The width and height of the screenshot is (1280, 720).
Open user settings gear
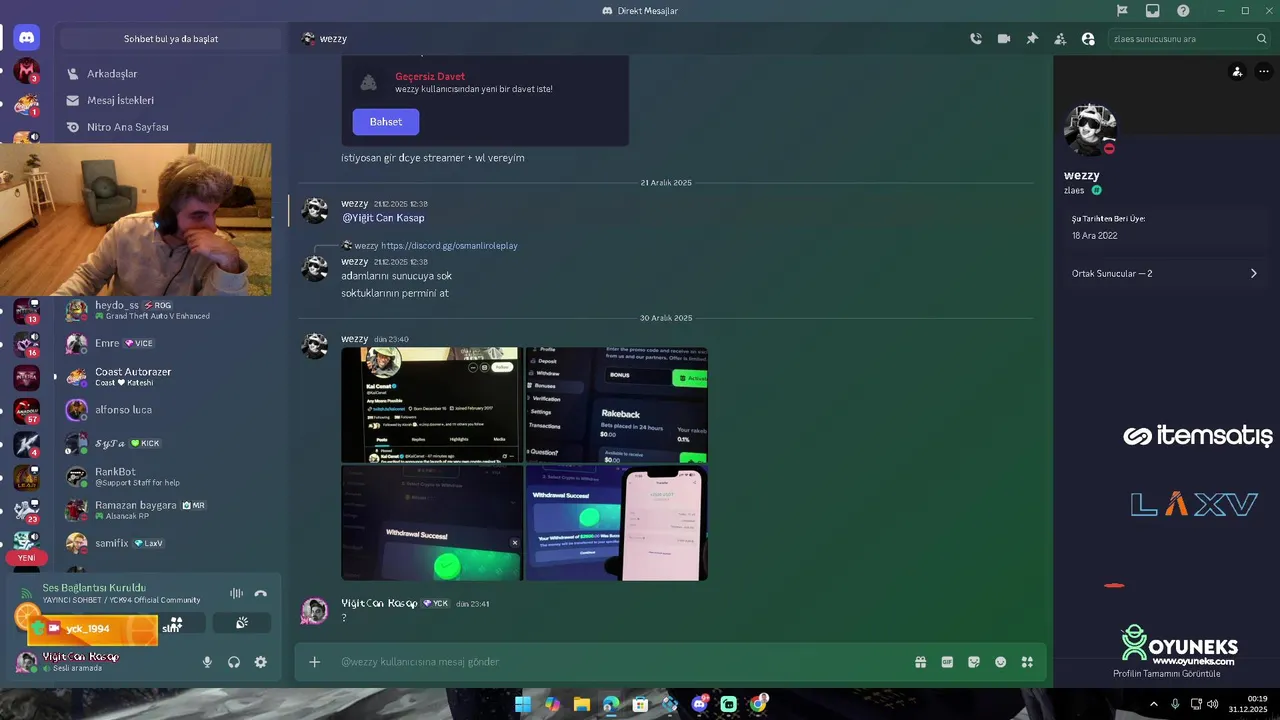[261, 662]
